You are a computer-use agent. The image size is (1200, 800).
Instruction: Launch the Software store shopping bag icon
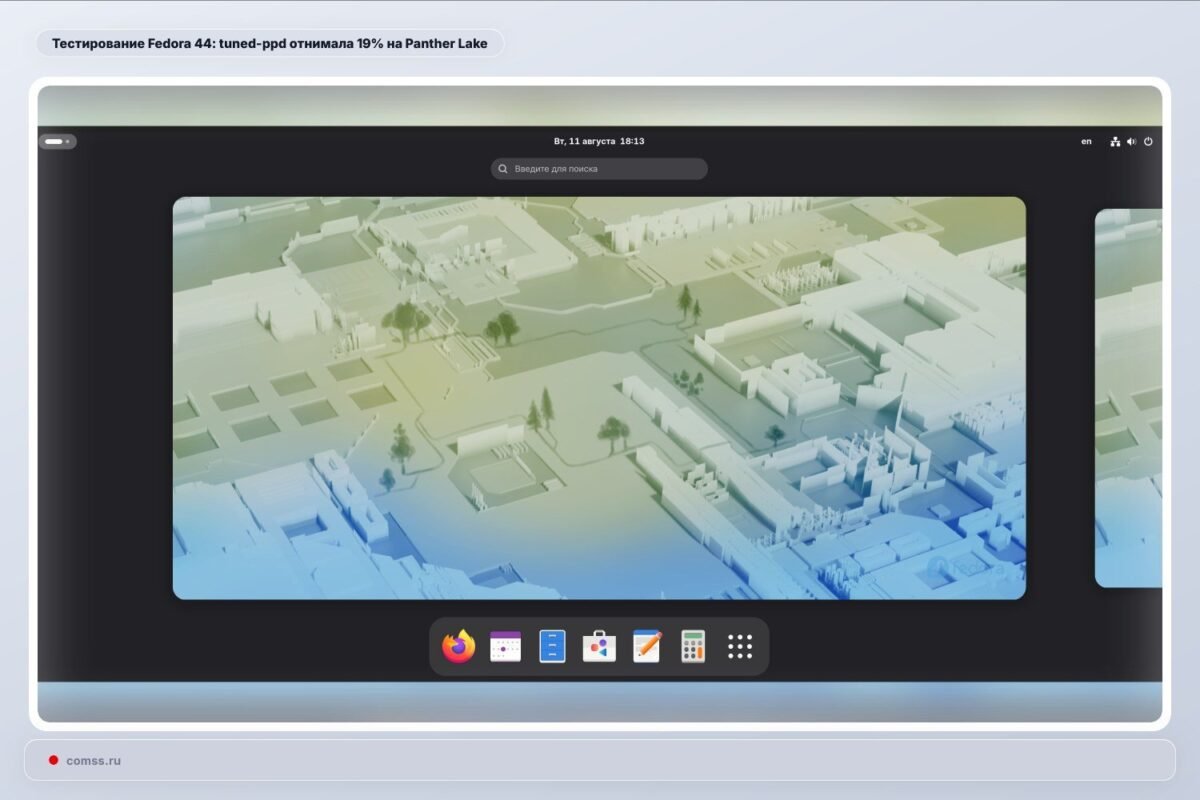pos(599,647)
